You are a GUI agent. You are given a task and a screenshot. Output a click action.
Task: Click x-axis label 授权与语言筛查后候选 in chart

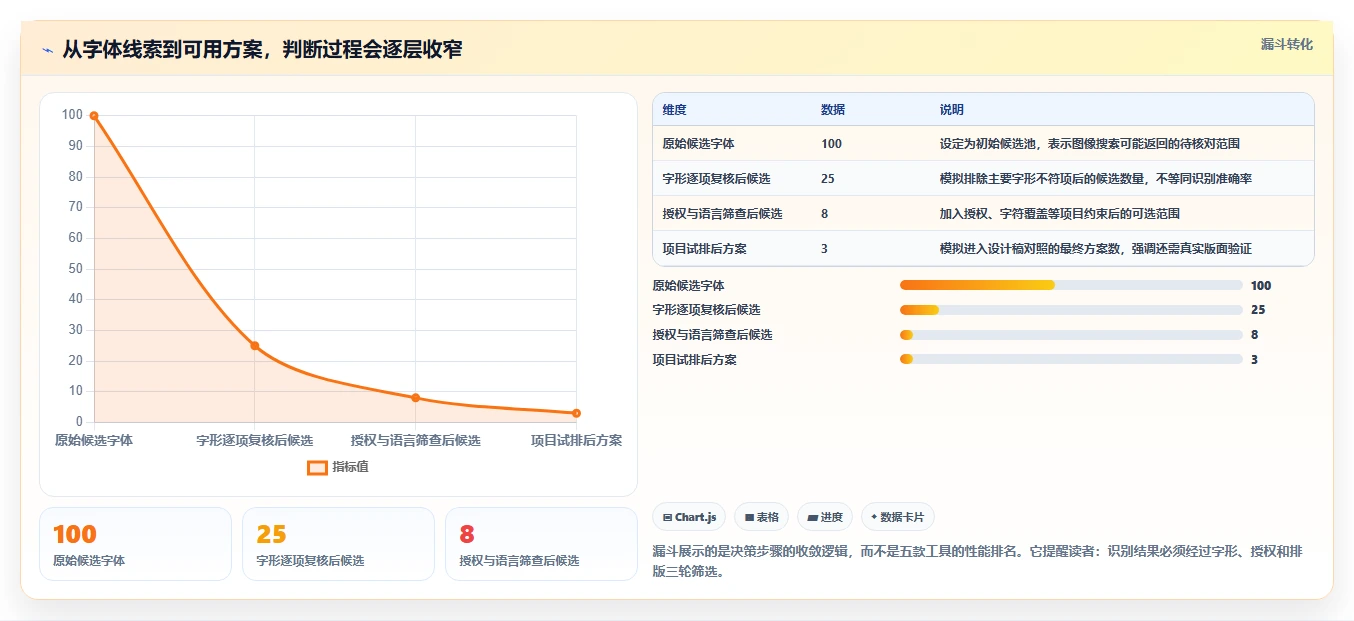[x=415, y=440]
